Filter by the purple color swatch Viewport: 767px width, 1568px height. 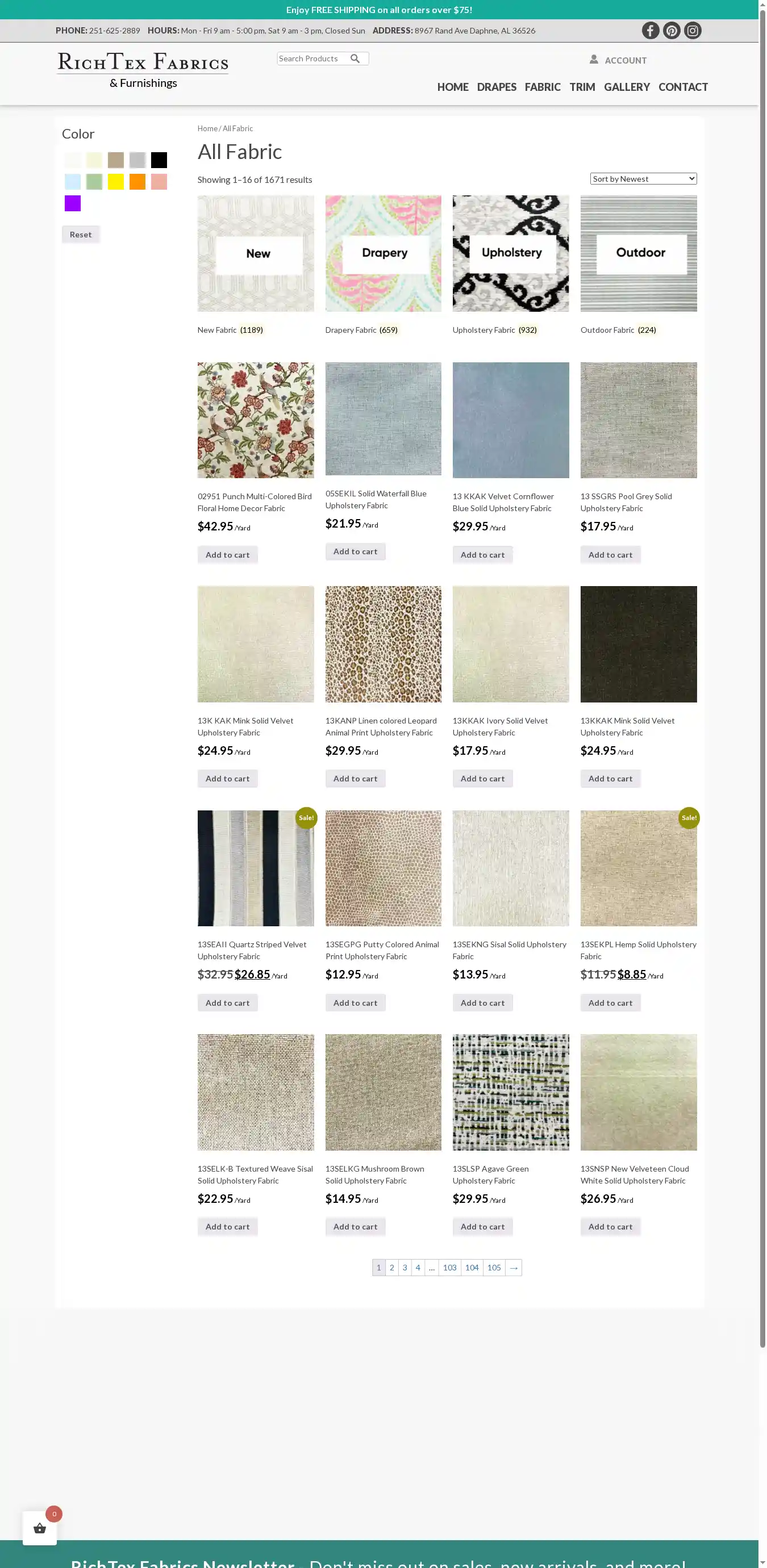[73, 203]
